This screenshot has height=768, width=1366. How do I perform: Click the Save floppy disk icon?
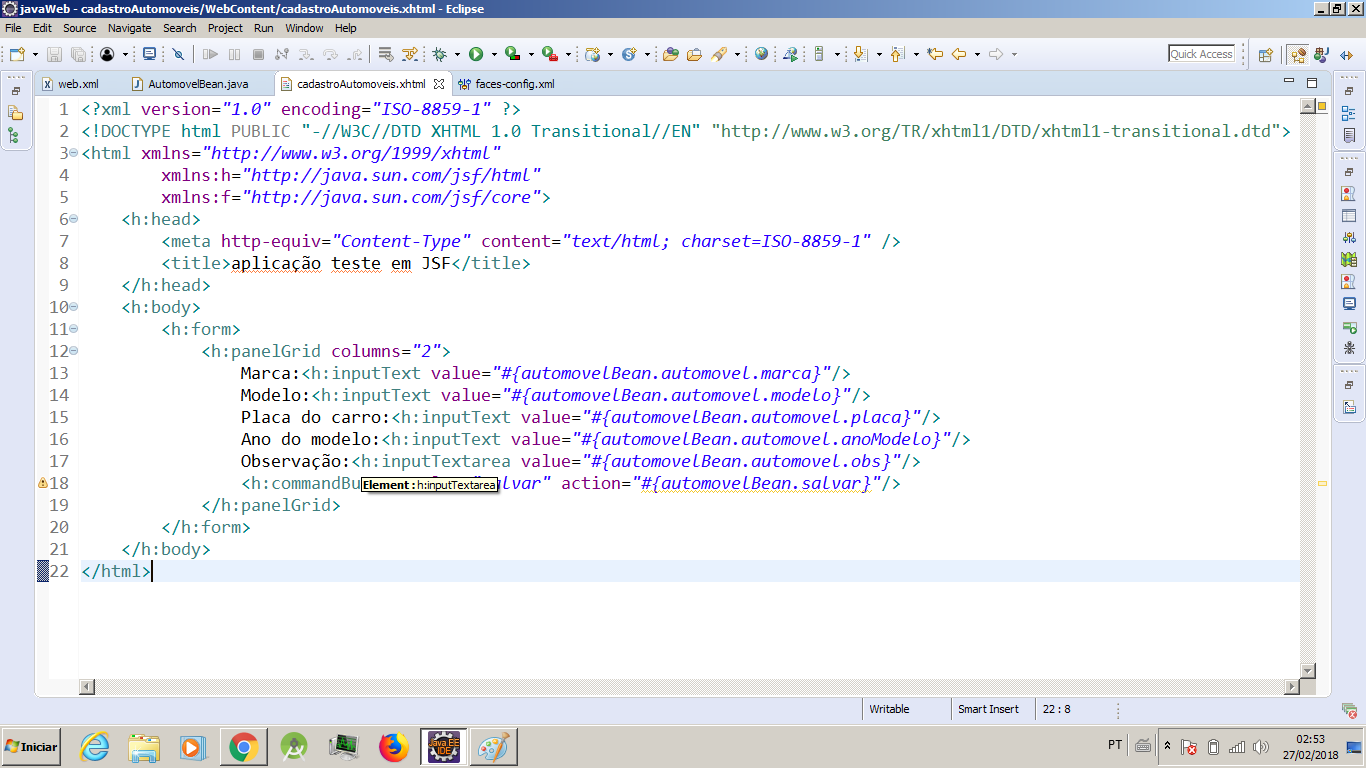point(55,54)
